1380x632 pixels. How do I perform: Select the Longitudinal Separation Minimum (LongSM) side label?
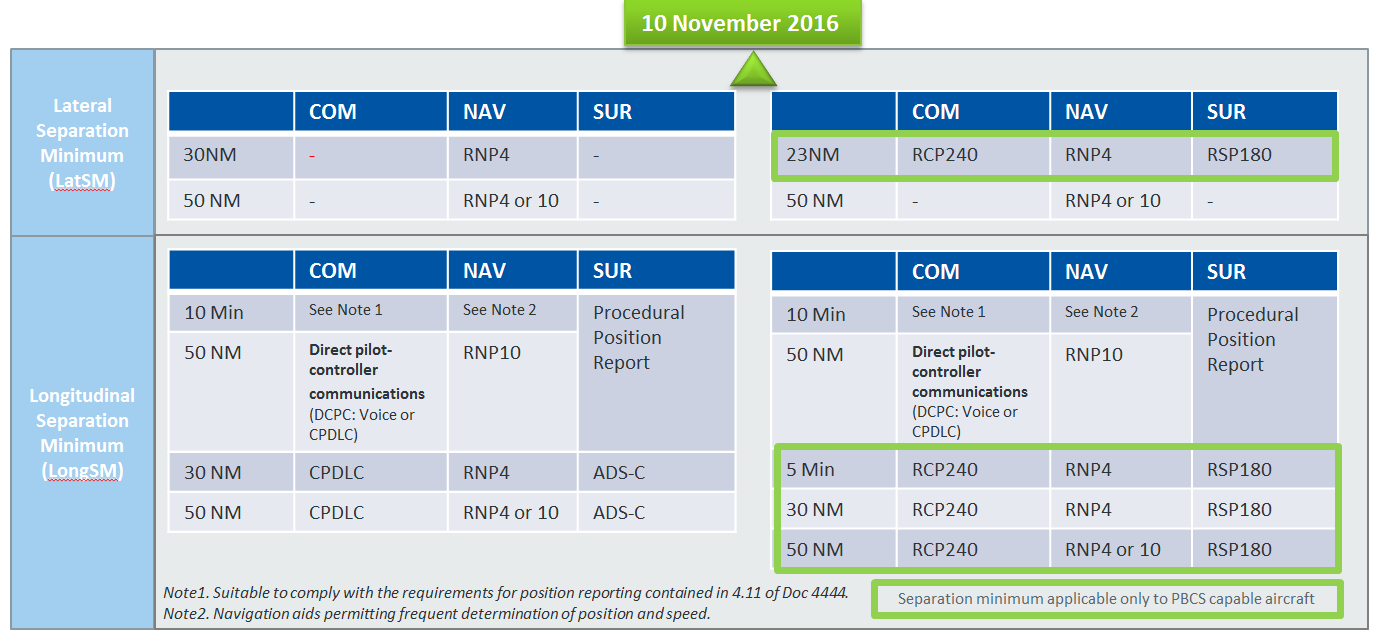click(82, 433)
